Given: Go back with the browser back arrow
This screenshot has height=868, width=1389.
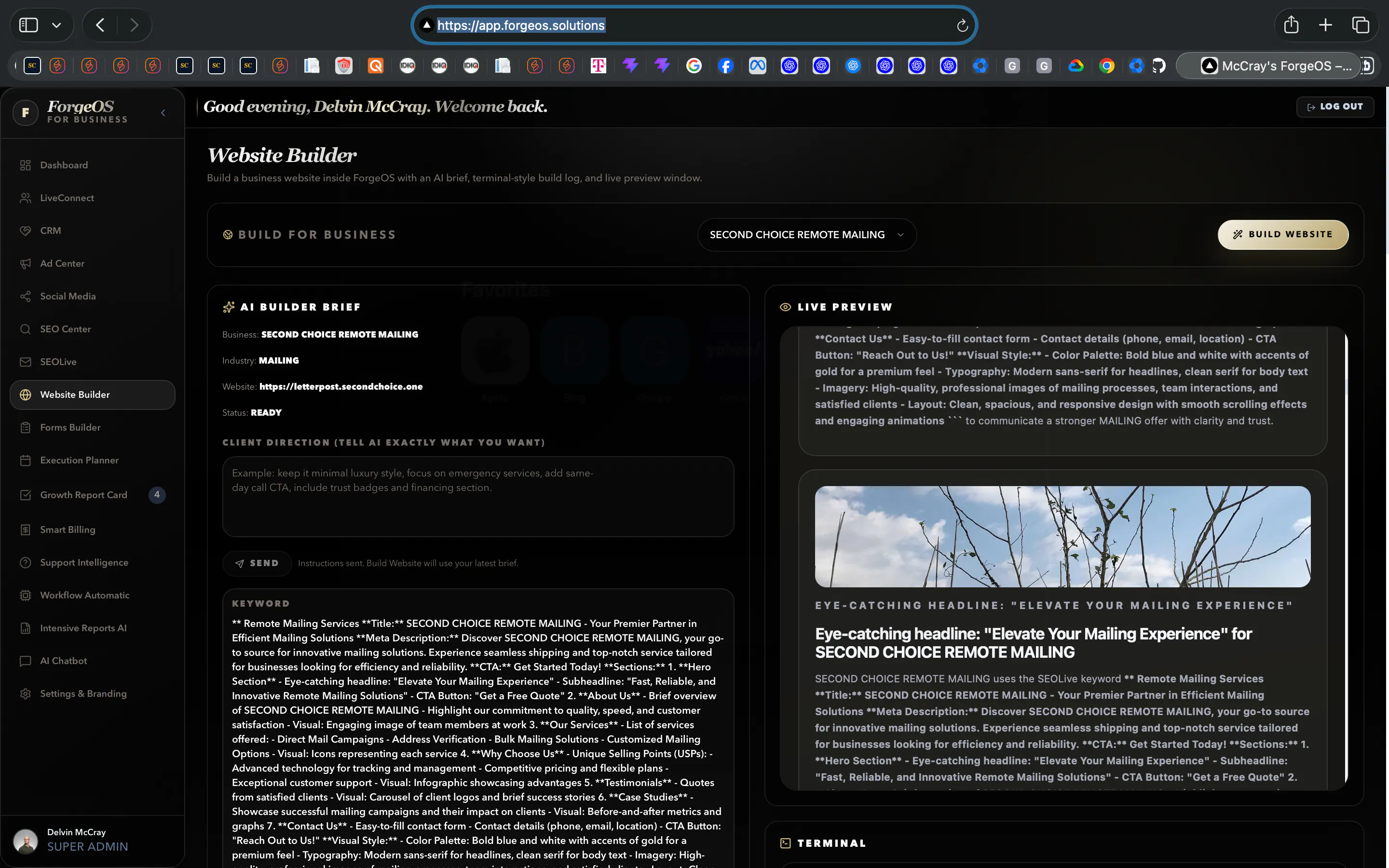Looking at the screenshot, I should point(100,25).
